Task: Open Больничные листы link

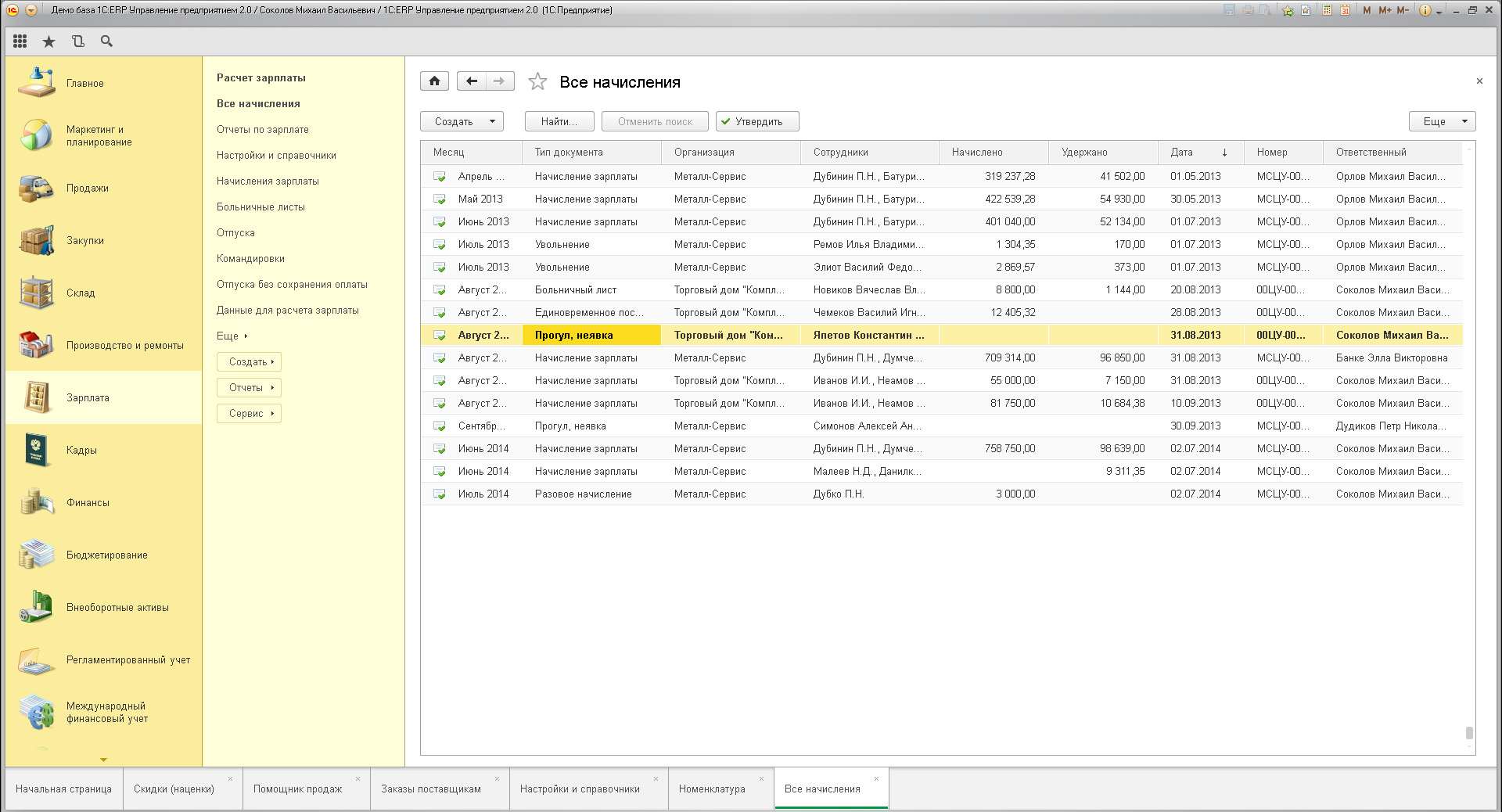Action: pyautogui.click(x=261, y=207)
